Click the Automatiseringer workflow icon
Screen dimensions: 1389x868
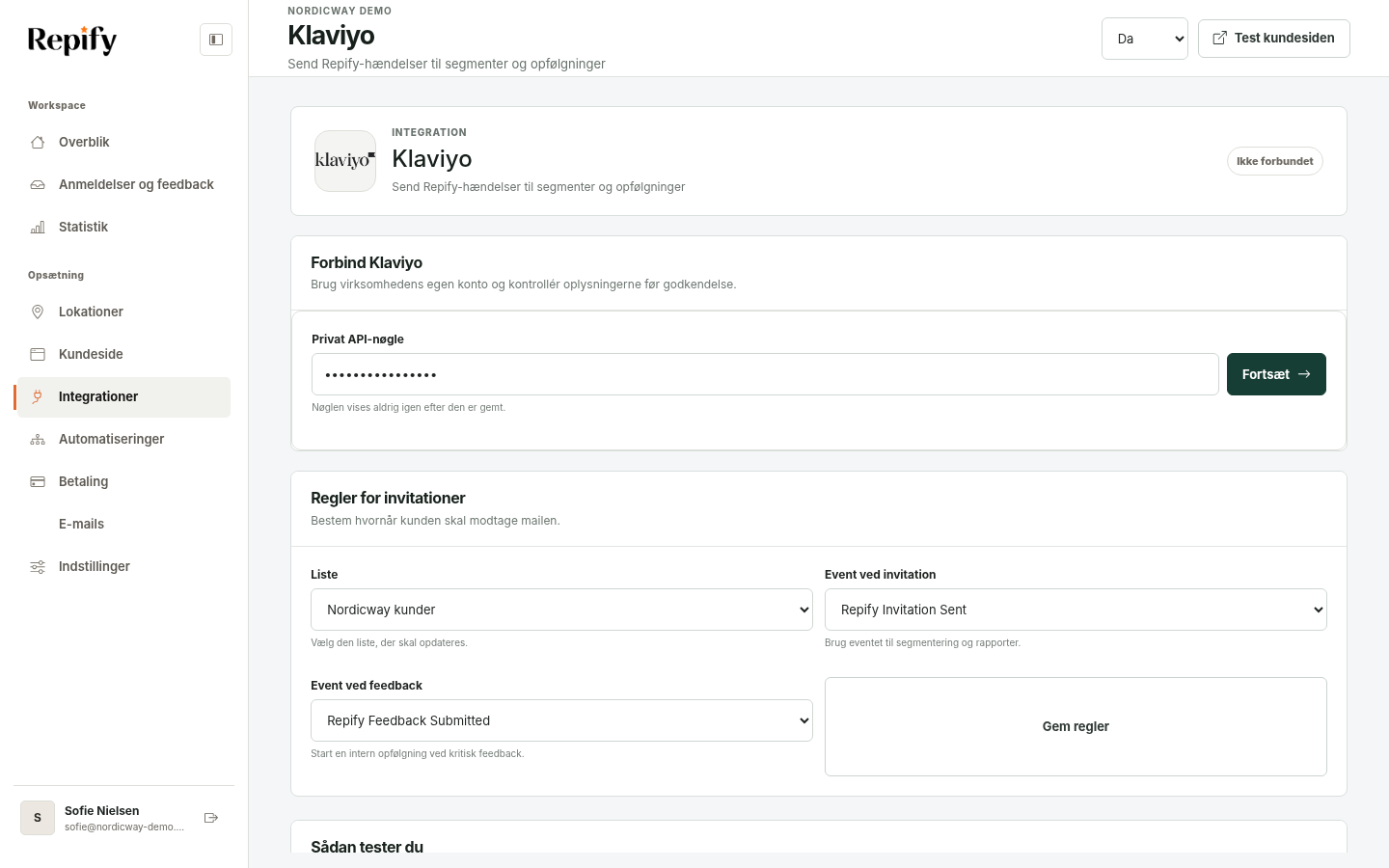(38, 439)
